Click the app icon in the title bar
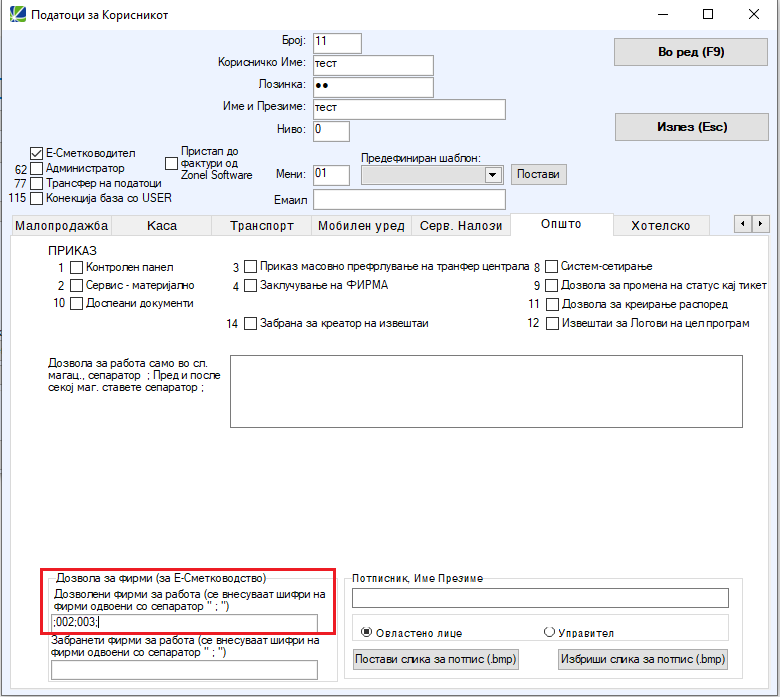The height and width of the screenshot is (697, 780). point(17,14)
